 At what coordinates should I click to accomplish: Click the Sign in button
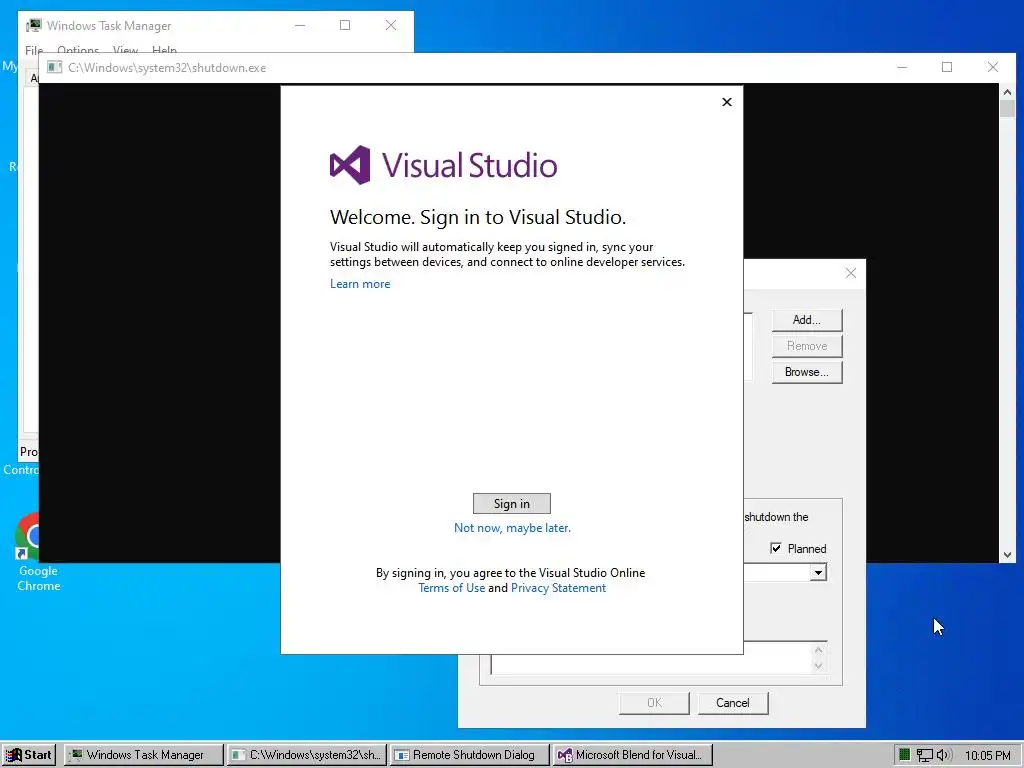tap(511, 504)
